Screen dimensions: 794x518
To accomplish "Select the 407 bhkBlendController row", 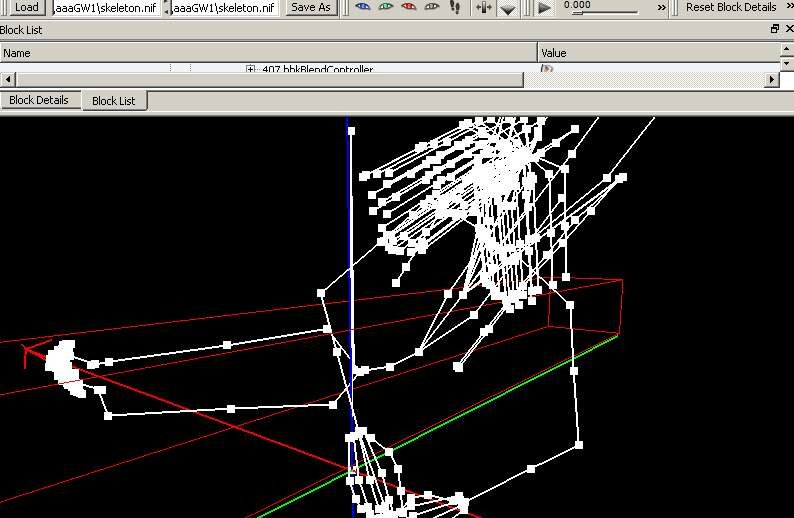I will pyautogui.click(x=390, y=68).
